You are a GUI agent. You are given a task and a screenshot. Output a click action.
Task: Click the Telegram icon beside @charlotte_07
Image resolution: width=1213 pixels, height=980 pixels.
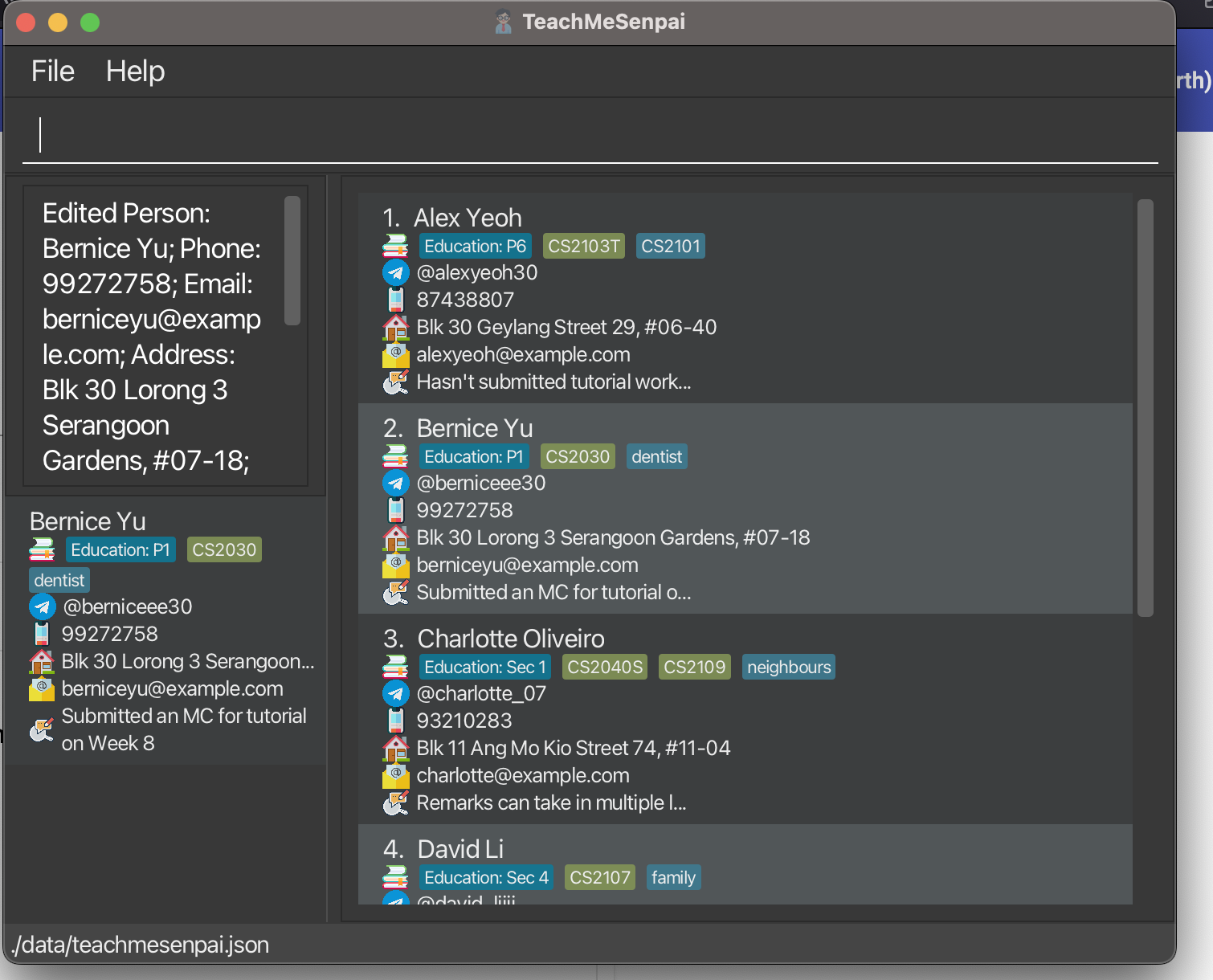395,694
